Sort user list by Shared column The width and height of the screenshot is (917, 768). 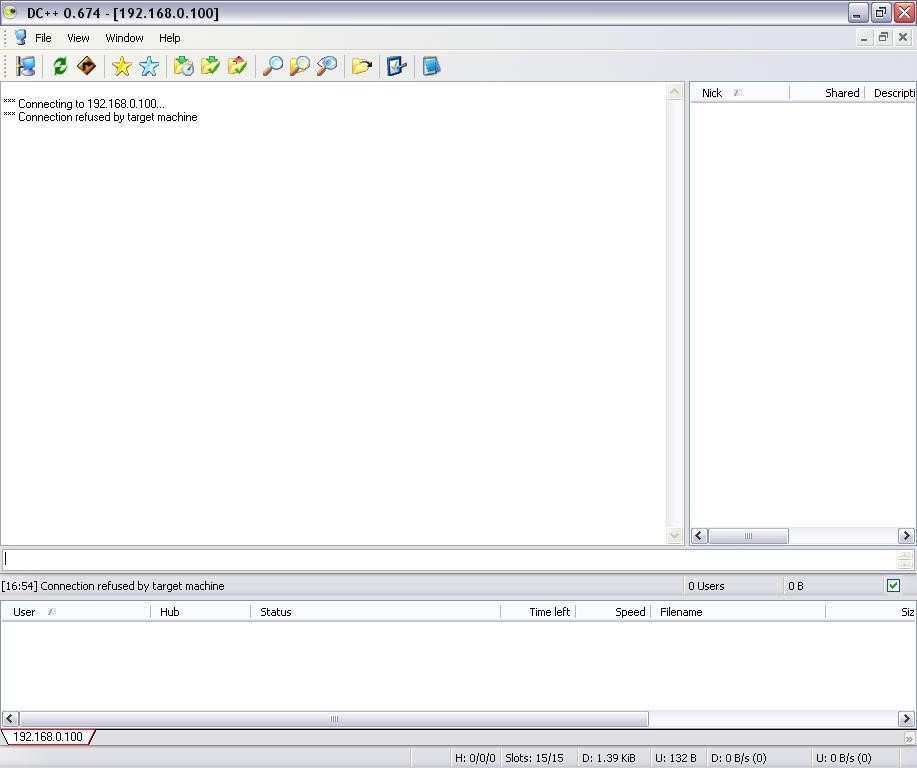[826, 93]
